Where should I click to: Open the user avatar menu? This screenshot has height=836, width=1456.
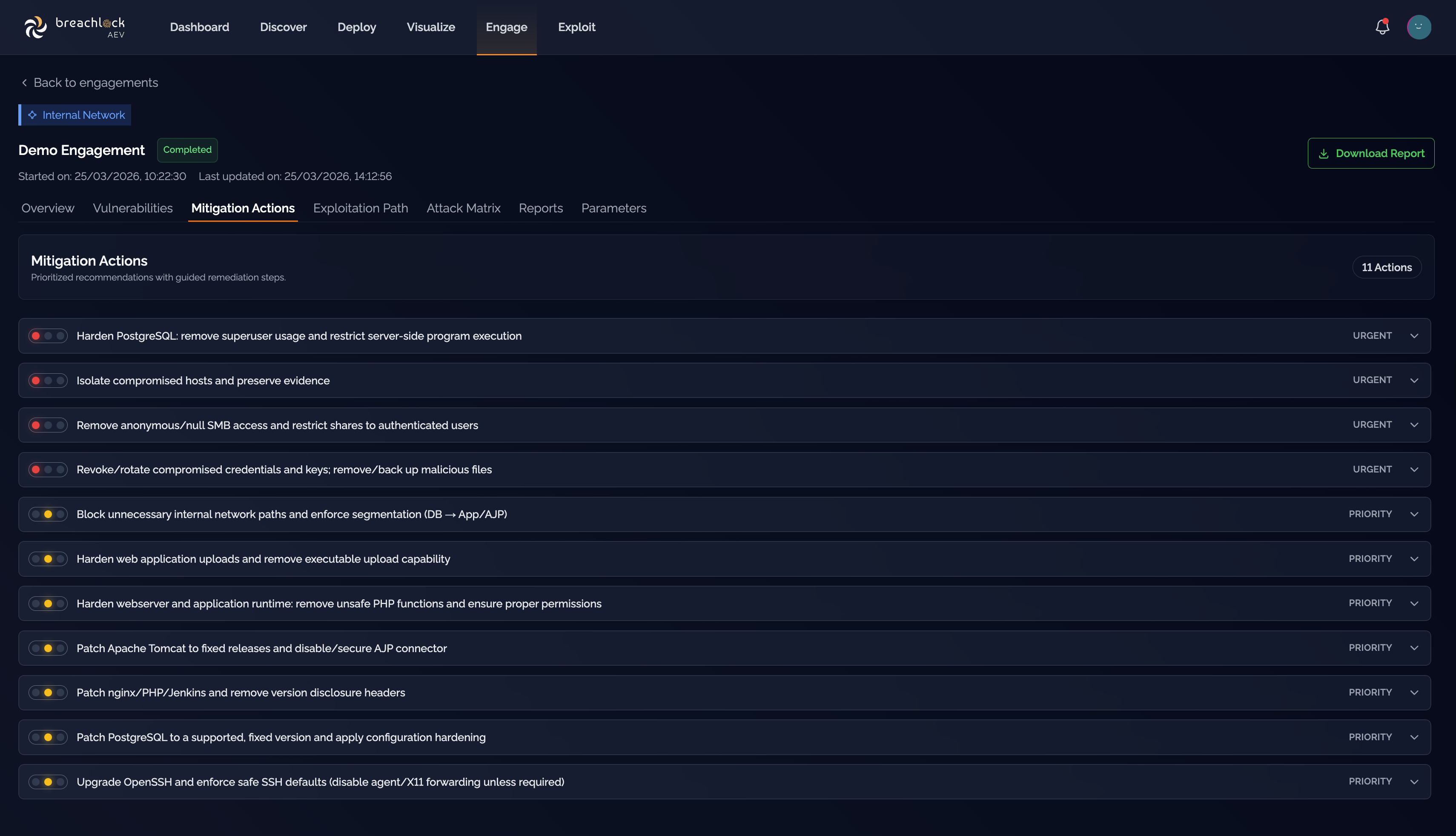click(1419, 27)
